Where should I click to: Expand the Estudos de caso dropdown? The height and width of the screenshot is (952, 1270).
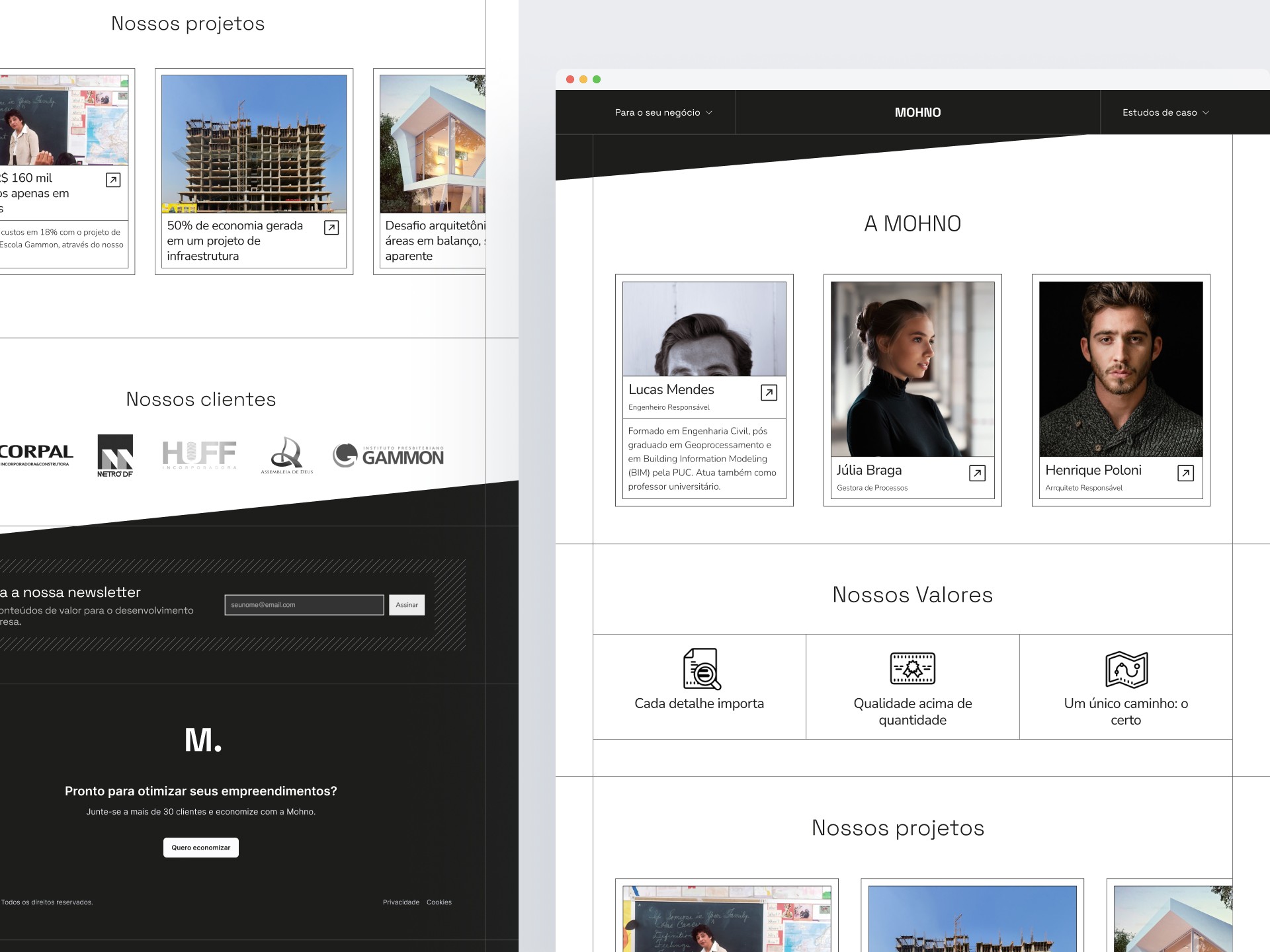1165,112
